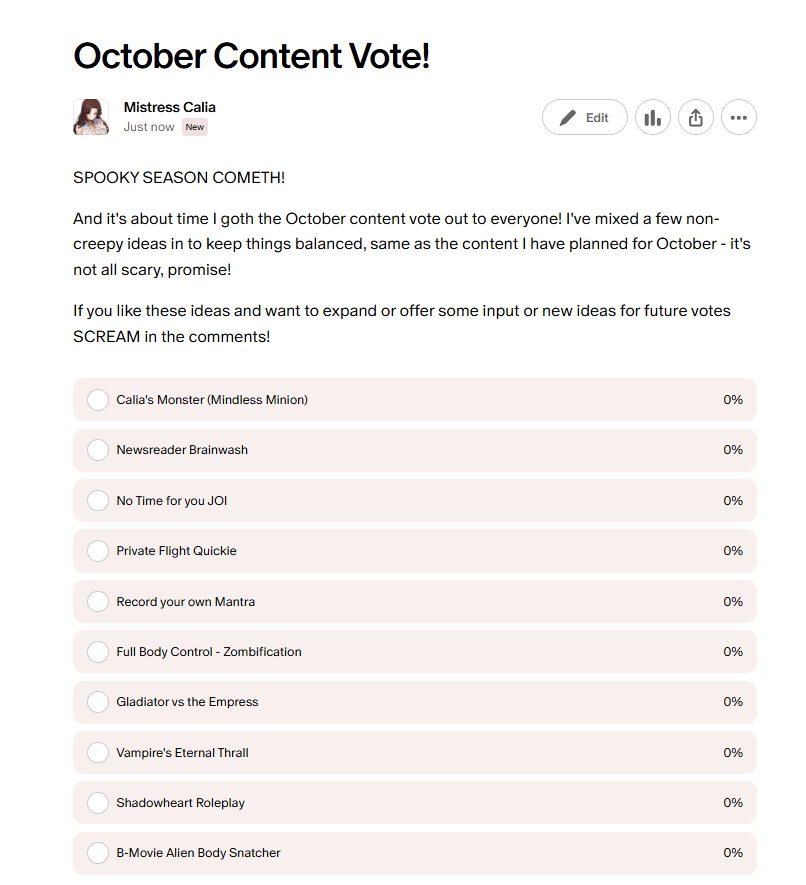Click the Edit post button
This screenshot has width=806, height=885.
585,117
